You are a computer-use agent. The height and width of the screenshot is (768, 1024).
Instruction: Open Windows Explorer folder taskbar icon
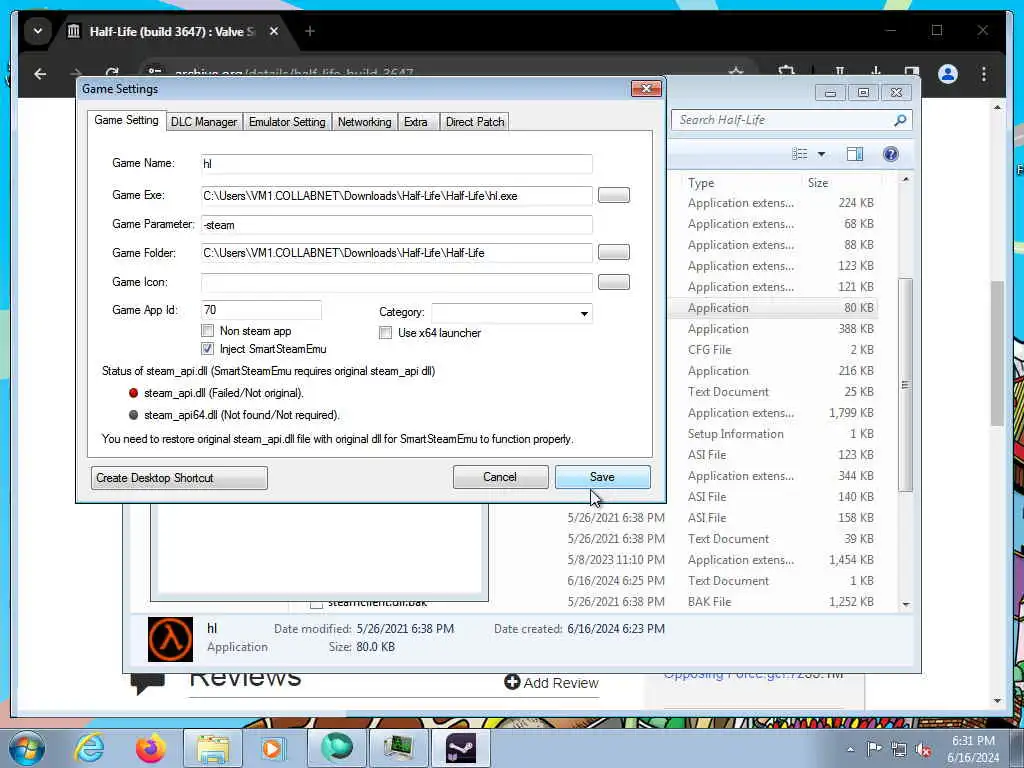[213, 748]
